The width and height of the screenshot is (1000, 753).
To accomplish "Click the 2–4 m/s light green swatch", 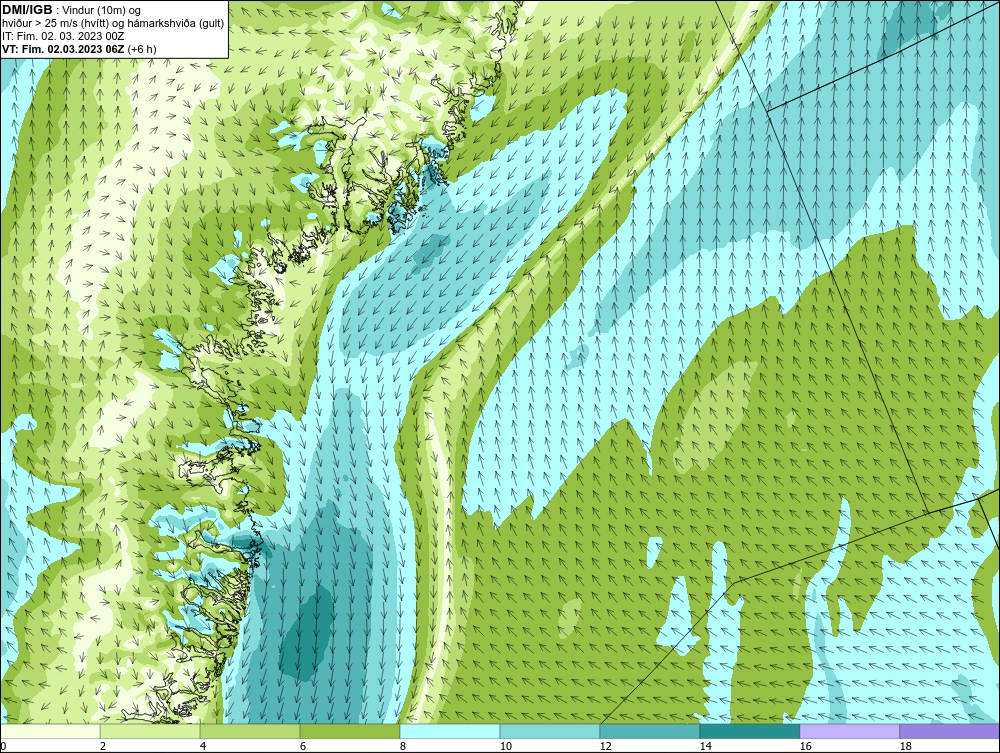I will (x=150, y=731).
